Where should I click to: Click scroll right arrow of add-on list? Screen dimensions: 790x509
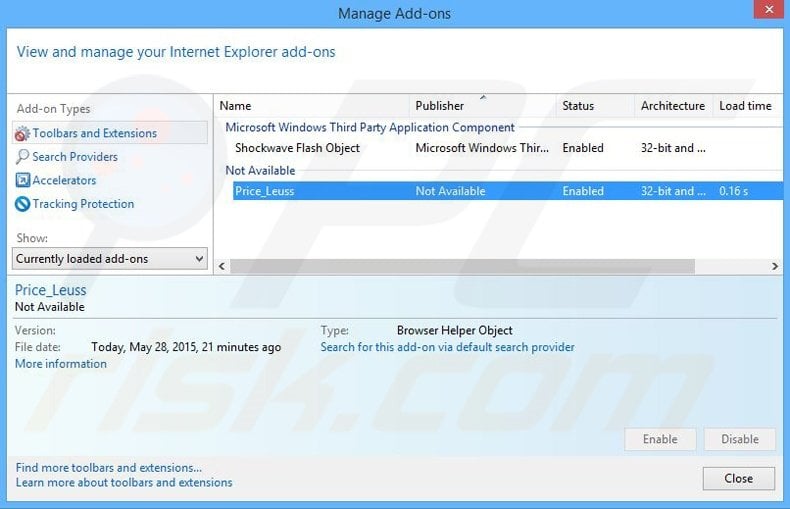(x=775, y=266)
